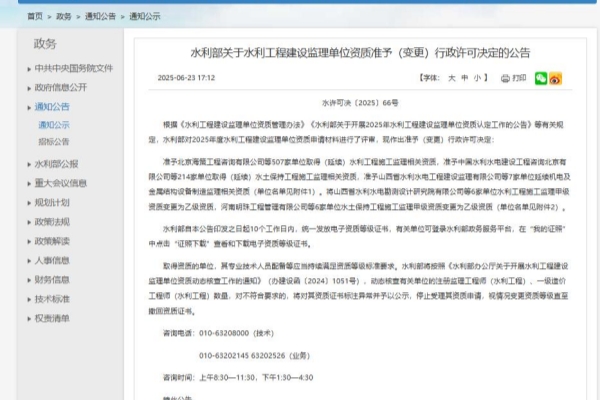Set font size to large (大)
The height and width of the screenshot is (400, 600).
pos(451,77)
